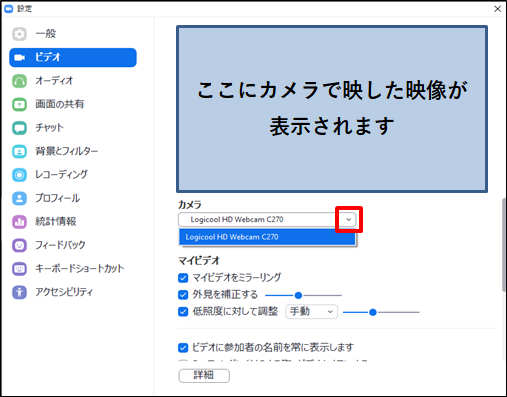Image resolution: width=507 pixels, height=397 pixels.
Task: Open the フィードバック tab
Action: coord(73,245)
